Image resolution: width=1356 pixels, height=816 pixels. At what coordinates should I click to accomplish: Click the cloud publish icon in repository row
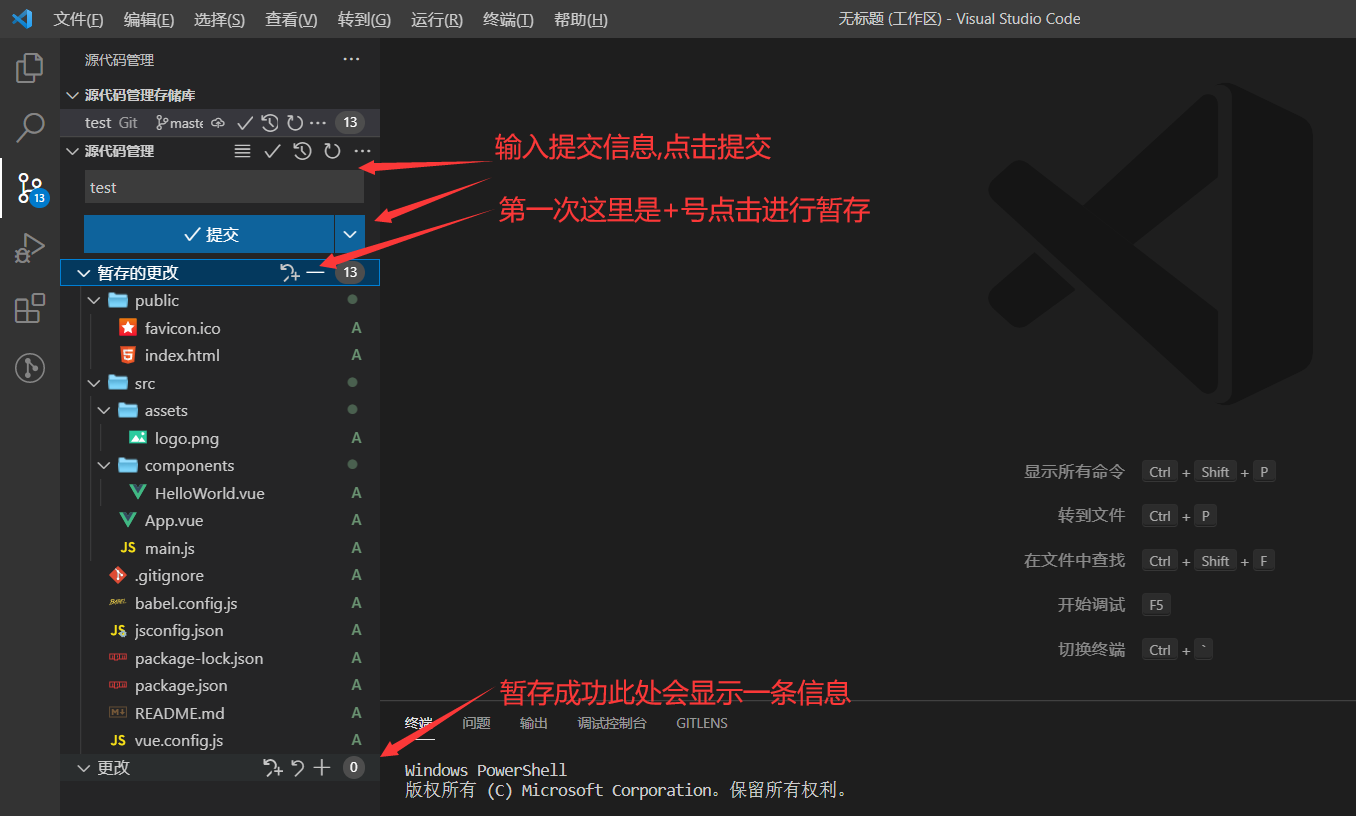coord(218,123)
